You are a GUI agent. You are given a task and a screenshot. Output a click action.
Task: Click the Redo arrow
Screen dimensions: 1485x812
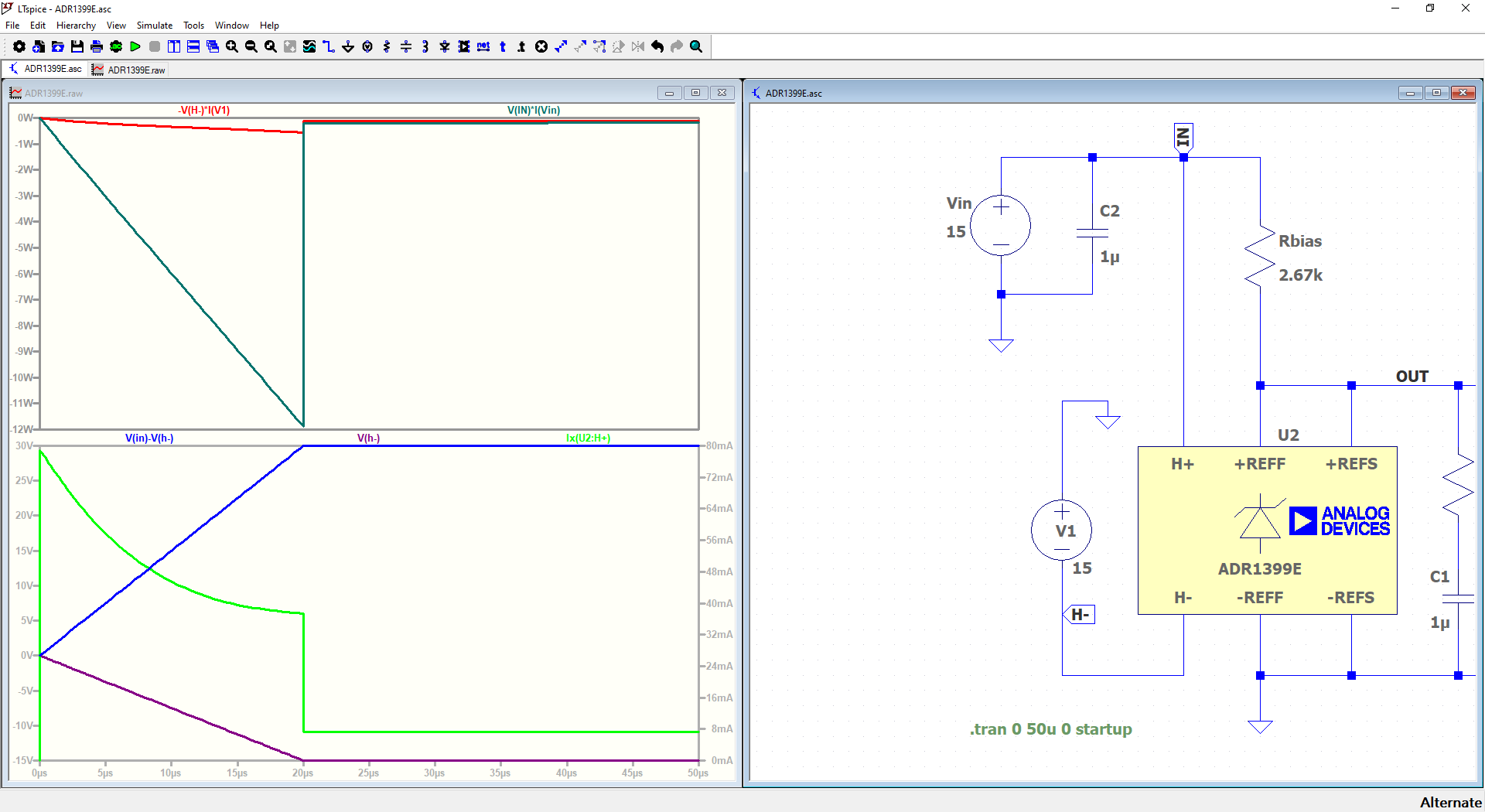click(677, 46)
